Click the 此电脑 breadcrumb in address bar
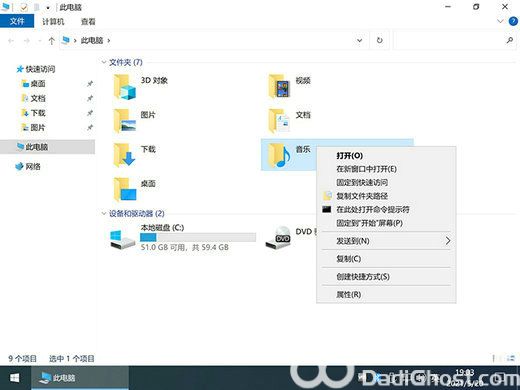The image size is (520, 390). tap(92, 41)
